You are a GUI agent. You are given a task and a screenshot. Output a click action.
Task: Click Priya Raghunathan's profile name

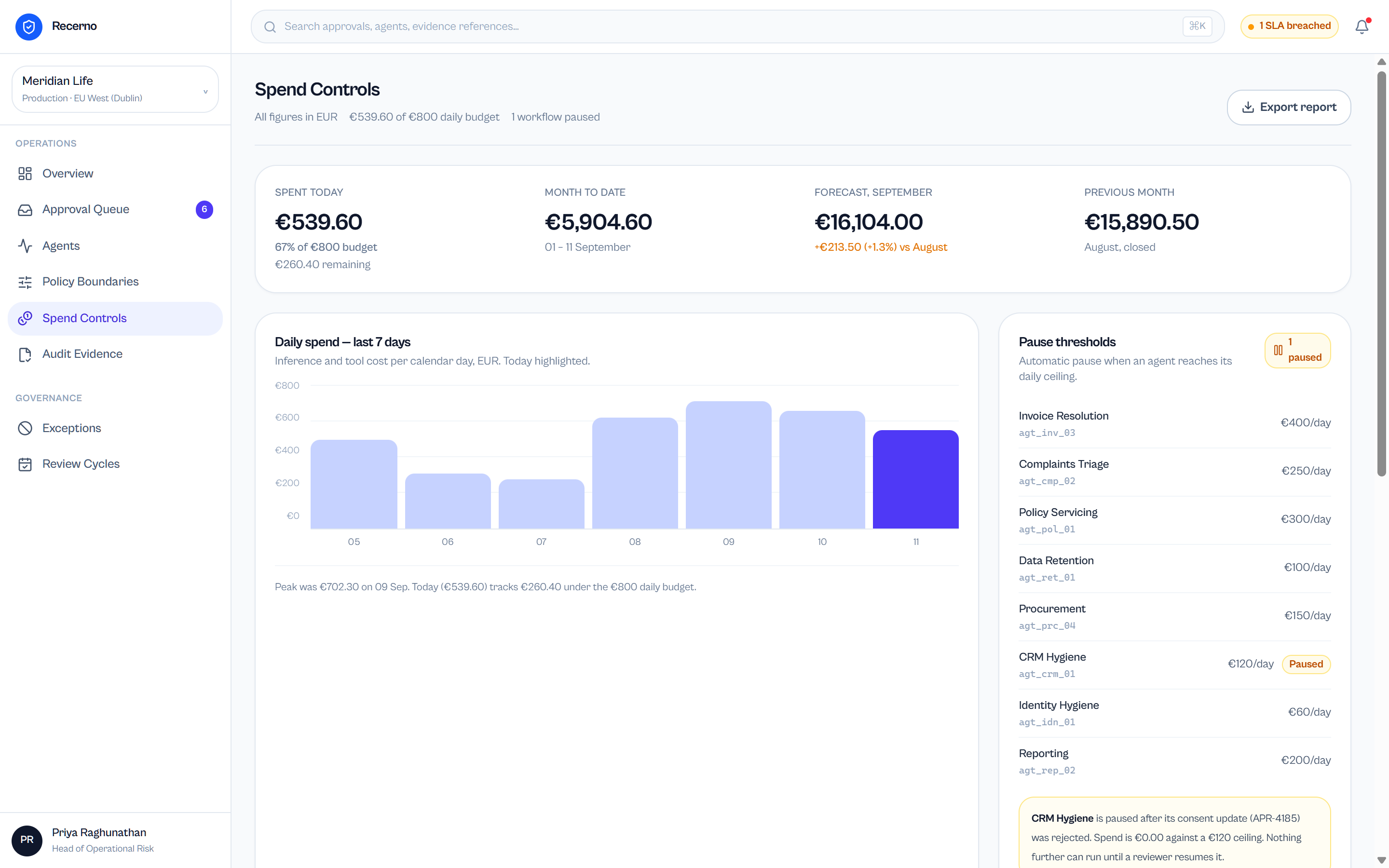click(99, 832)
